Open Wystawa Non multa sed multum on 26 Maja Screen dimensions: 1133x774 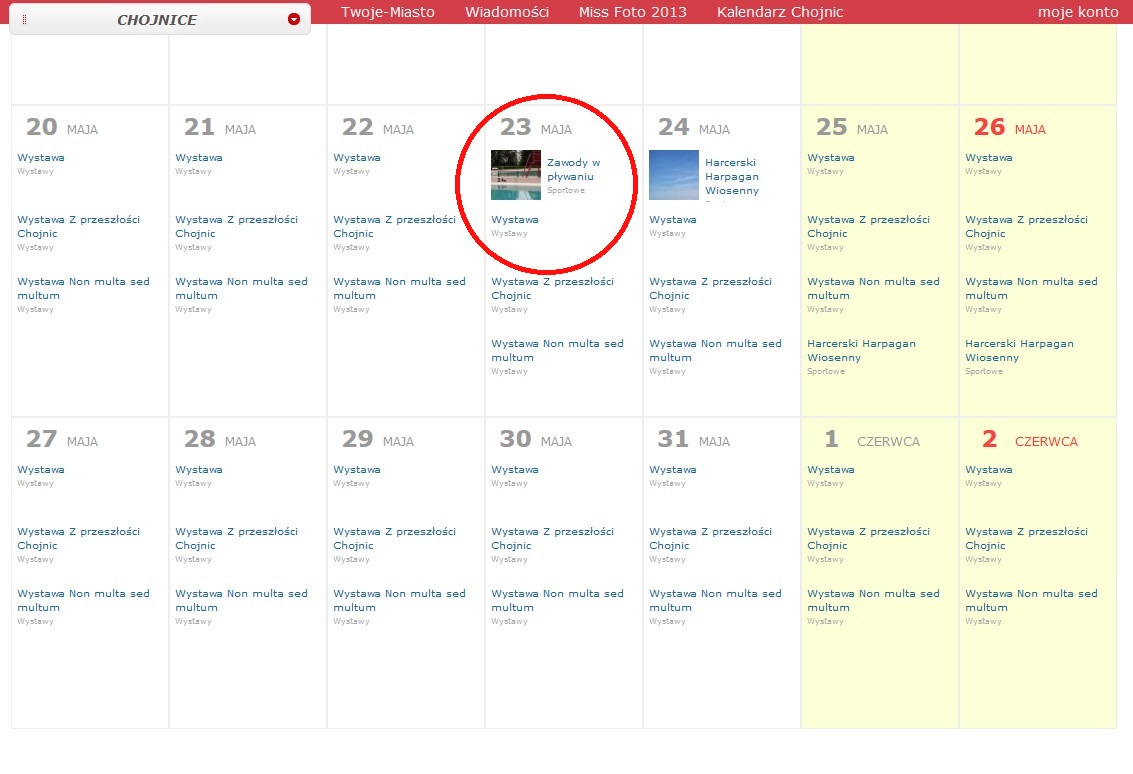tap(1031, 288)
